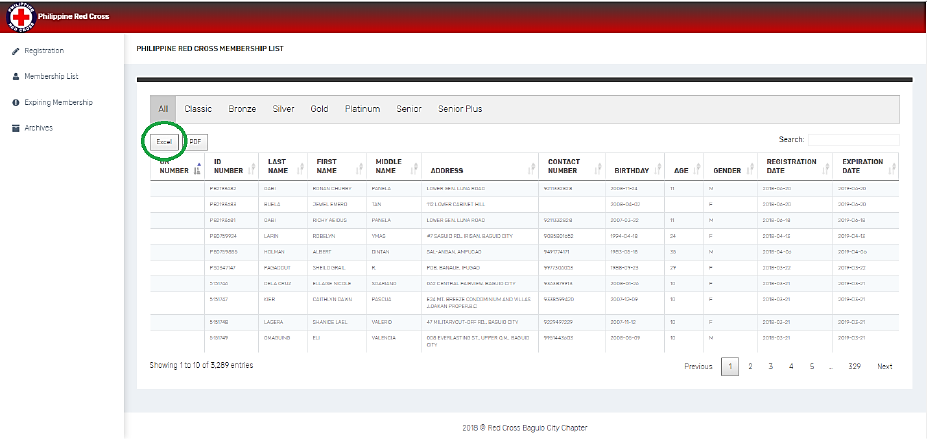
Task: Go to the Next page
Action: (885, 366)
